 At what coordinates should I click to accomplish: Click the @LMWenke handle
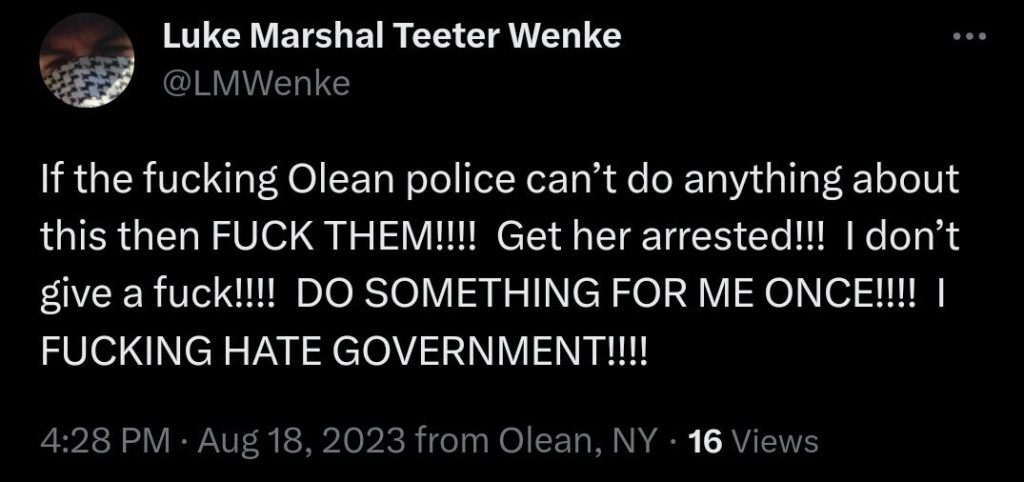[255, 86]
